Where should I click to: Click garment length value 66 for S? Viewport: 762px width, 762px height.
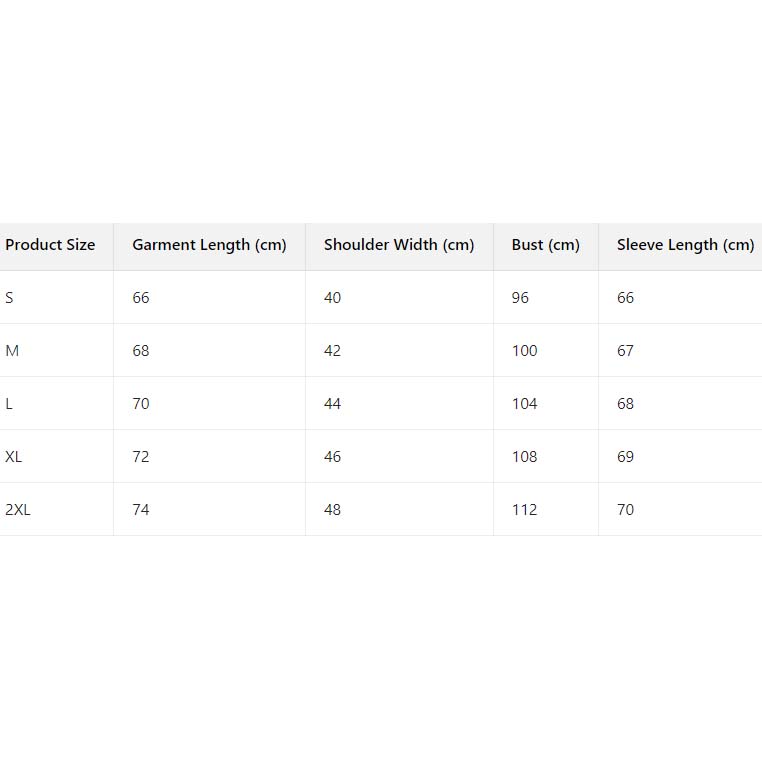click(141, 298)
